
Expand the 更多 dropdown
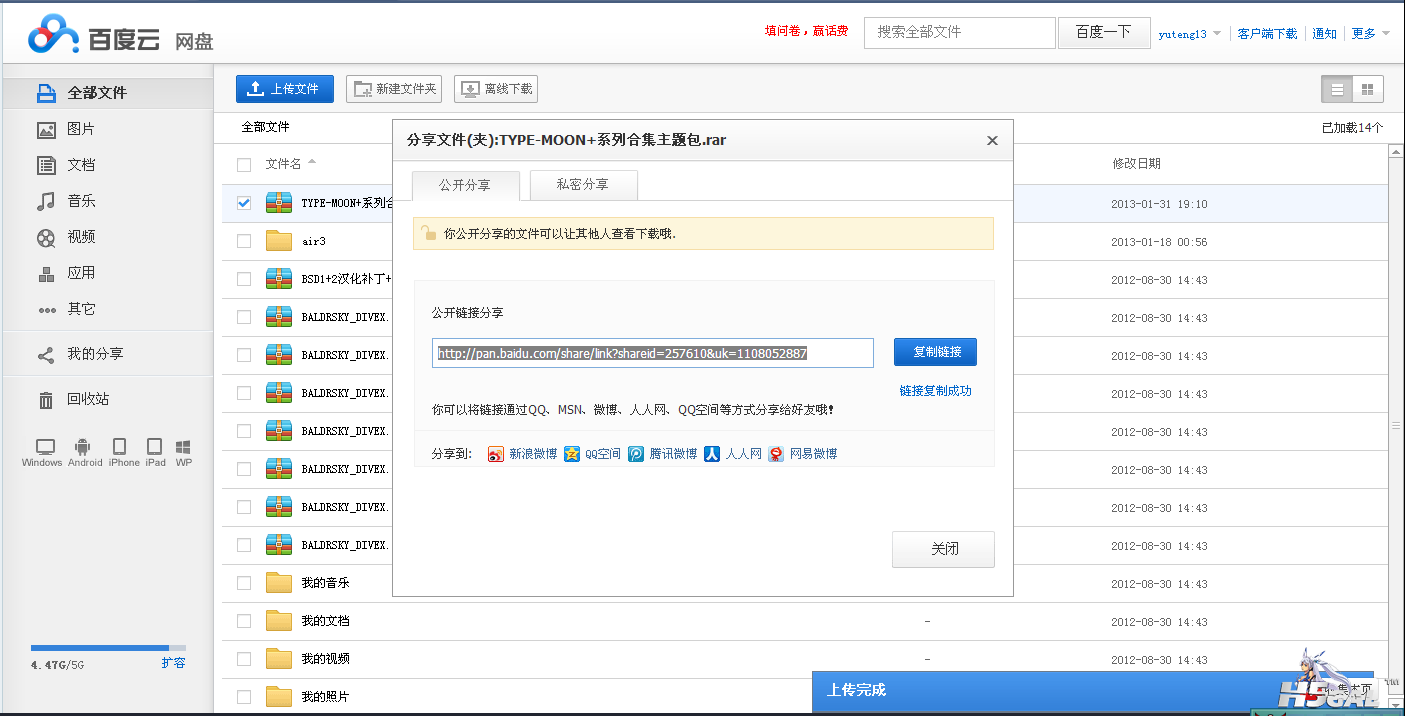tap(1370, 34)
